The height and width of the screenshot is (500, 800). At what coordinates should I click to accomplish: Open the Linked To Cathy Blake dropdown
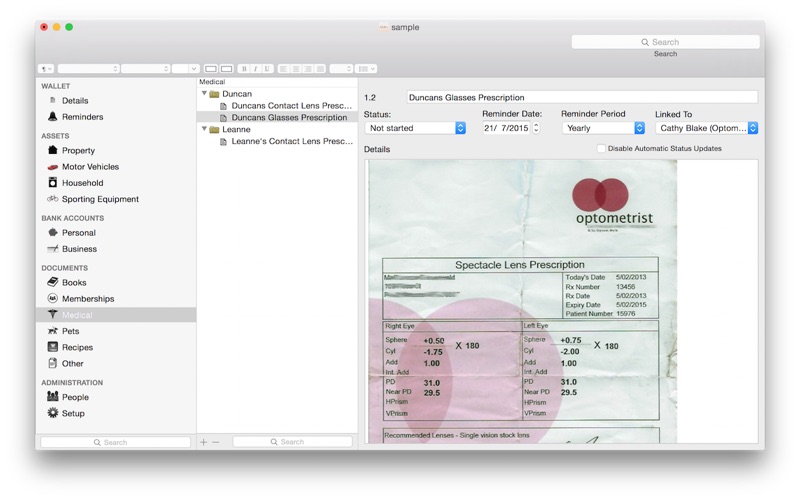pyautogui.click(x=707, y=128)
